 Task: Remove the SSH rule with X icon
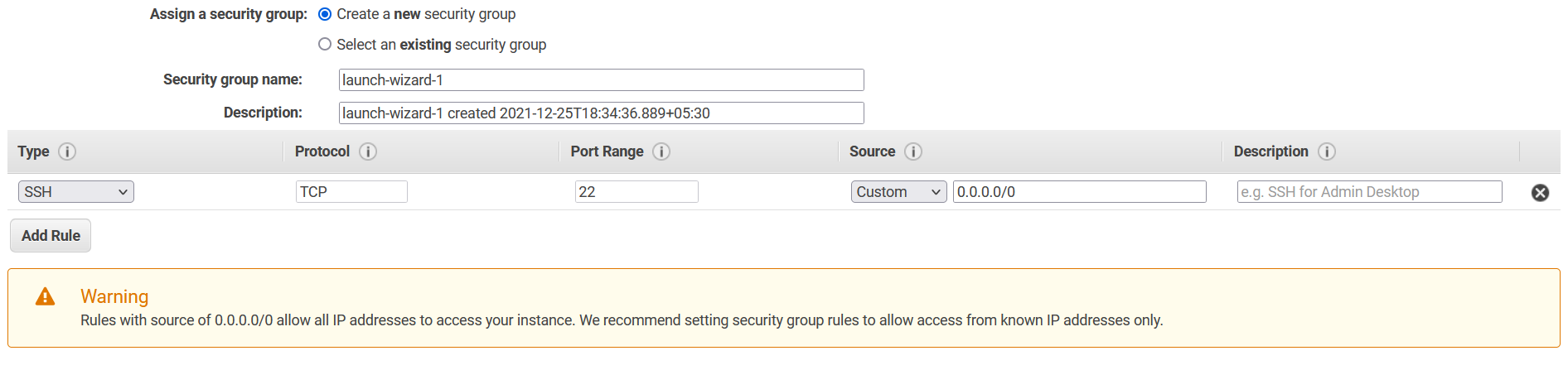tap(1540, 193)
